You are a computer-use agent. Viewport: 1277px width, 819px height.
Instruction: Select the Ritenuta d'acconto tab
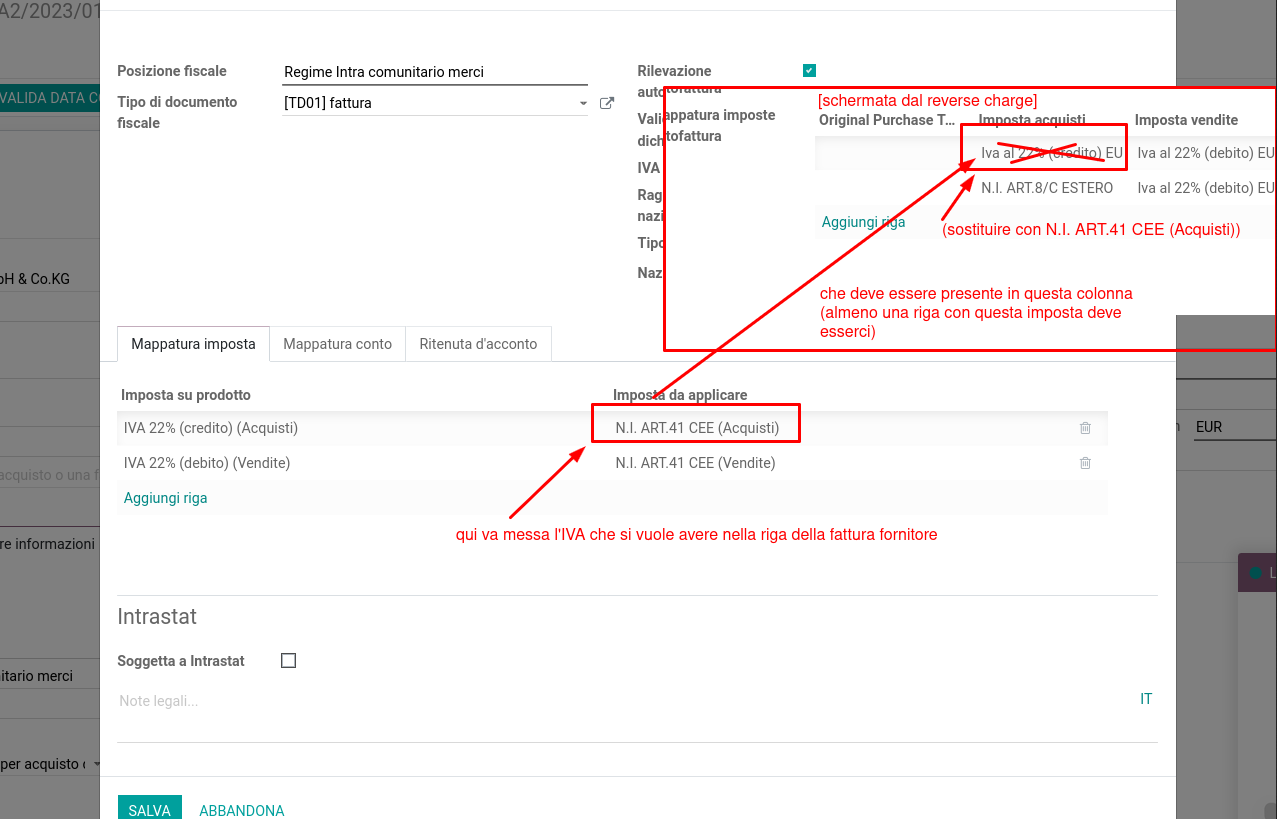478,344
